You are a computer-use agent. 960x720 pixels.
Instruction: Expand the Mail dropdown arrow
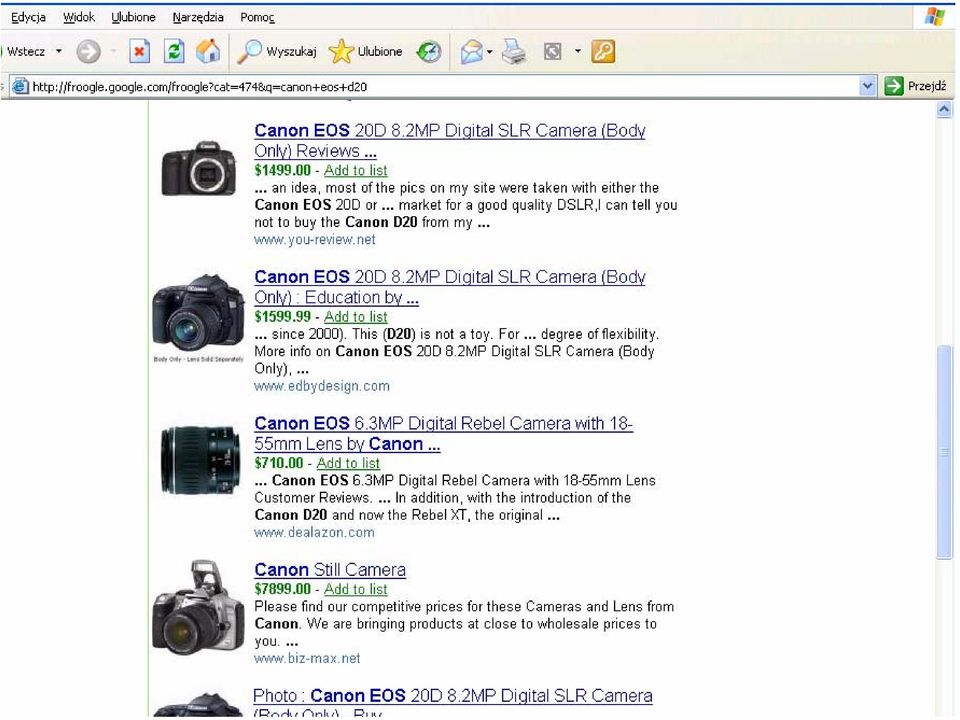click(489, 51)
